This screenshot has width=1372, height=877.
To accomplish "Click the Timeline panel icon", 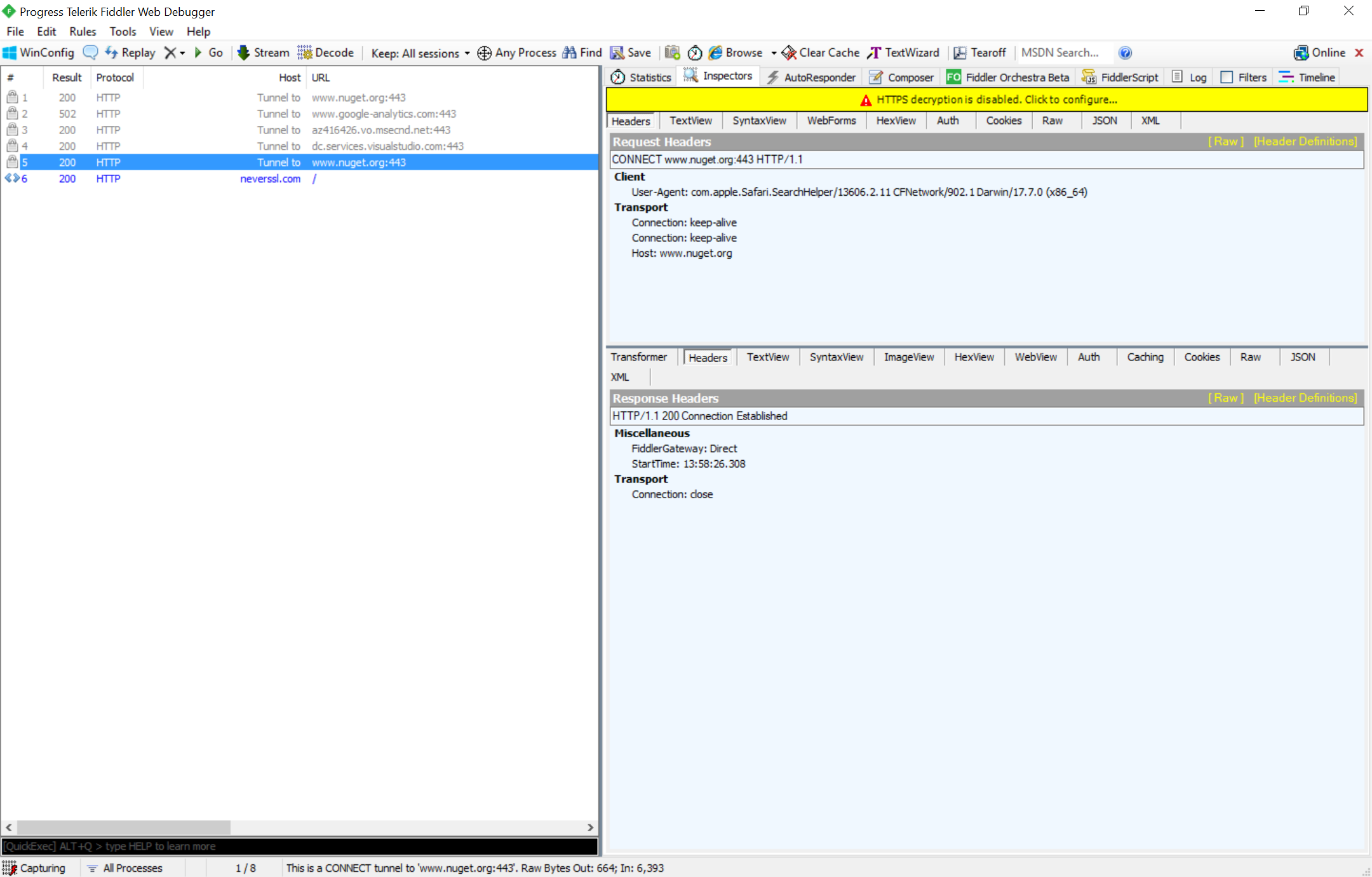I will (1288, 77).
